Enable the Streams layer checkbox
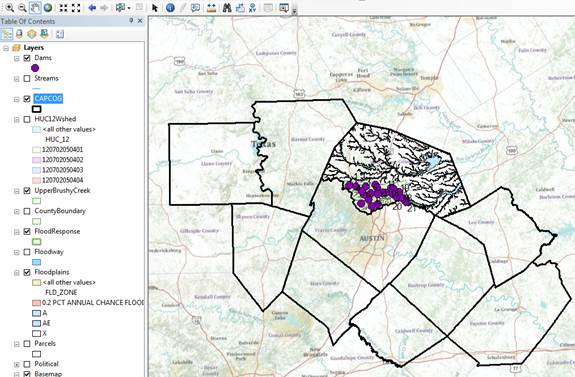Screen dimensions: 575x377 27,78
